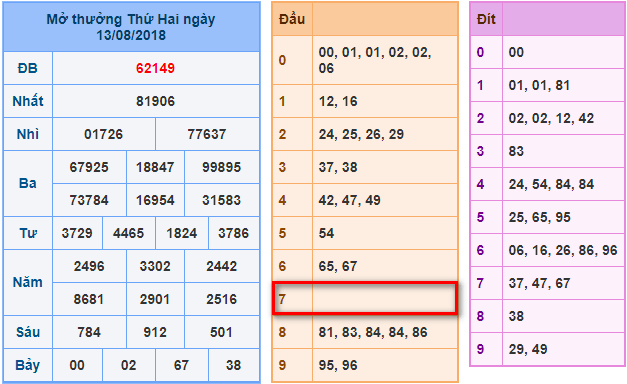Click Đầu row 1 values 12, 16
The height and width of the screenshot is (384, 627).
tap(338, 101)
